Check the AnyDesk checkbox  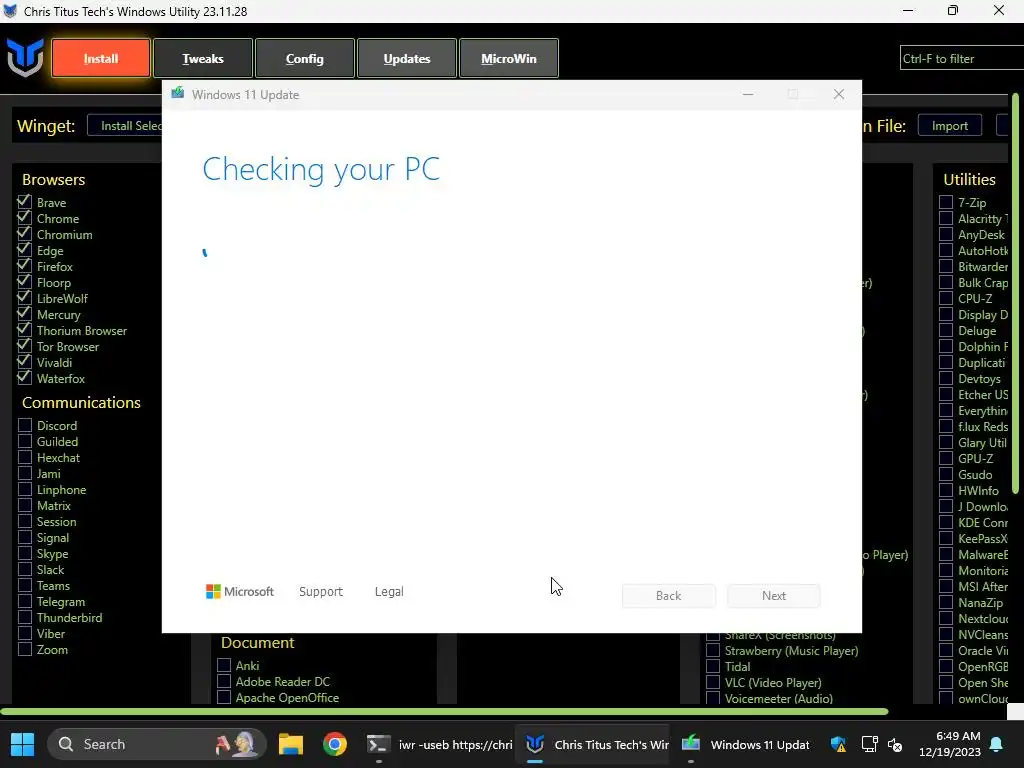(946, 234)
